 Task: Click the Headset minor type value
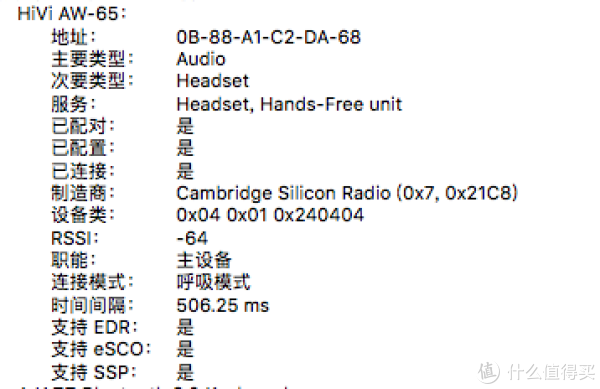coord(212,81)
